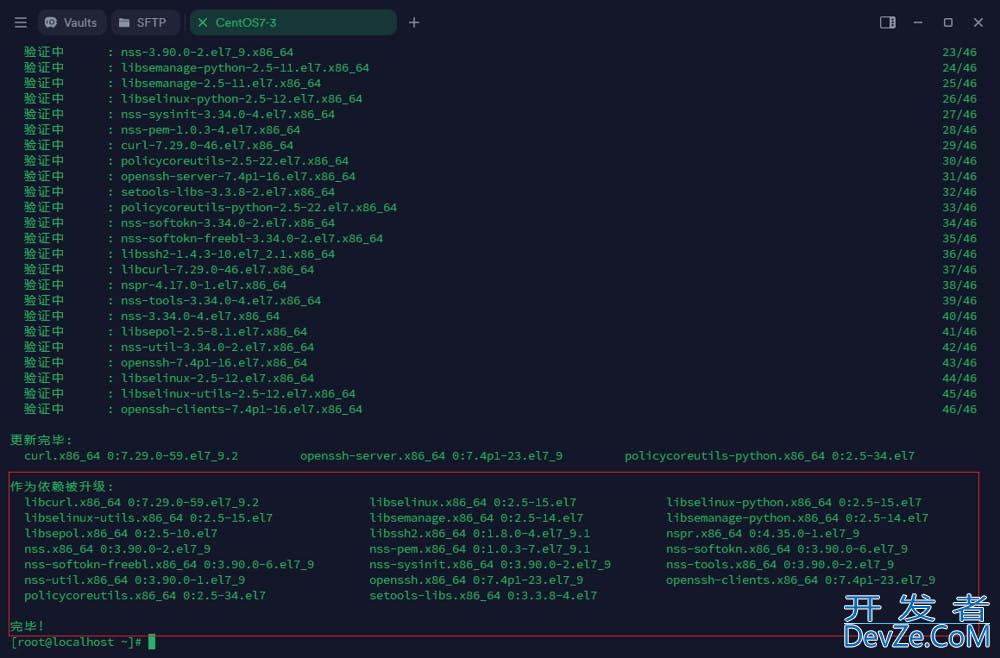Click the nss-3.90.0-2.el7_9.x86_64 line
This screenshot has width=1000, height=658.
point(207,52)
